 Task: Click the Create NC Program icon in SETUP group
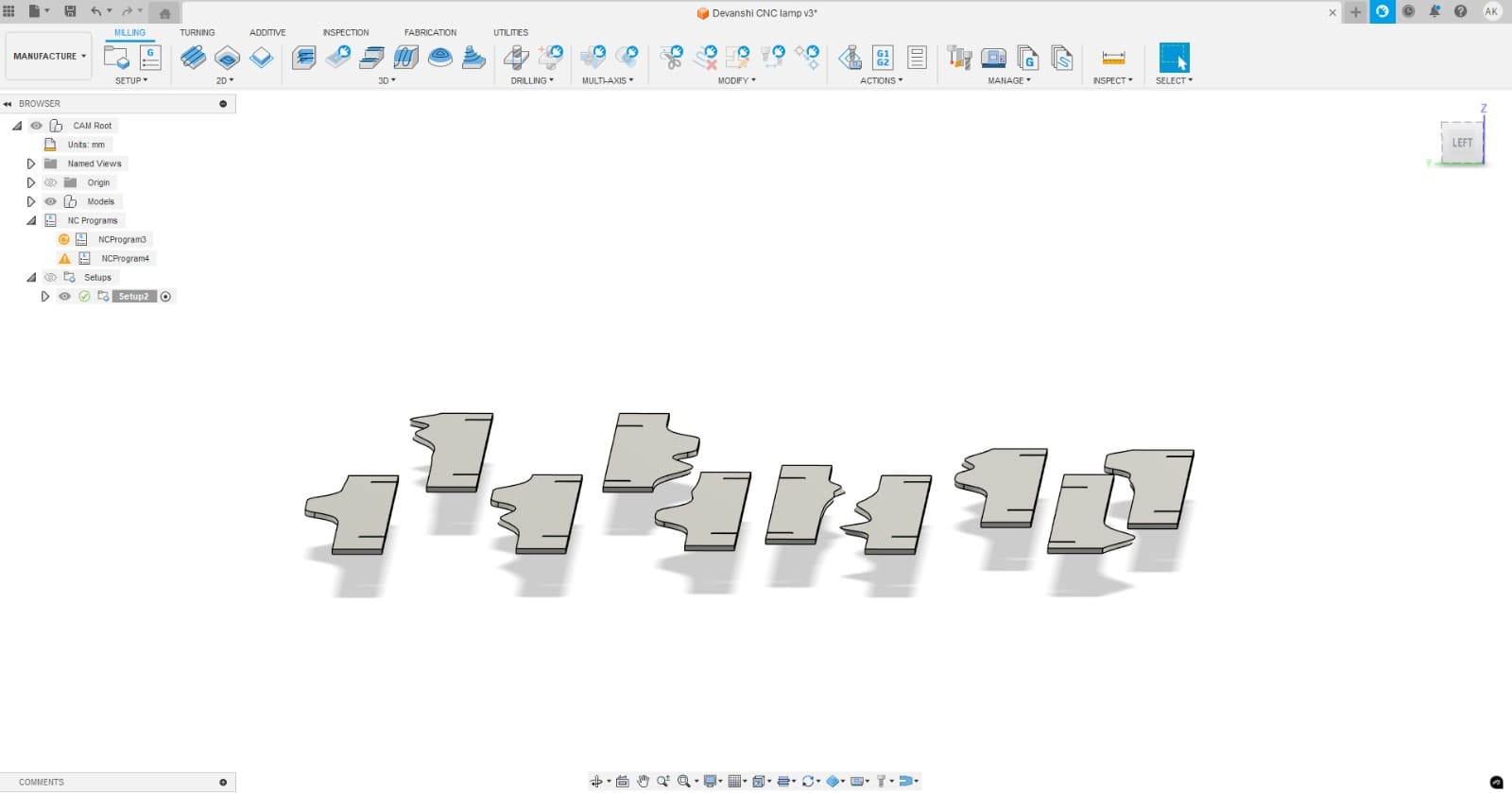(150, 58)
